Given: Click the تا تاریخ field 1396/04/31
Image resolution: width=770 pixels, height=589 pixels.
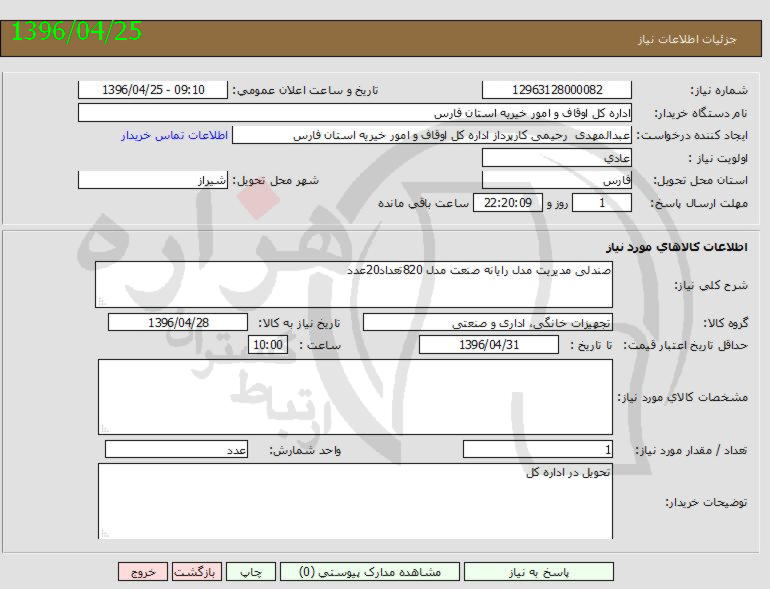Looking at the screenshot, I should [489, 345].
